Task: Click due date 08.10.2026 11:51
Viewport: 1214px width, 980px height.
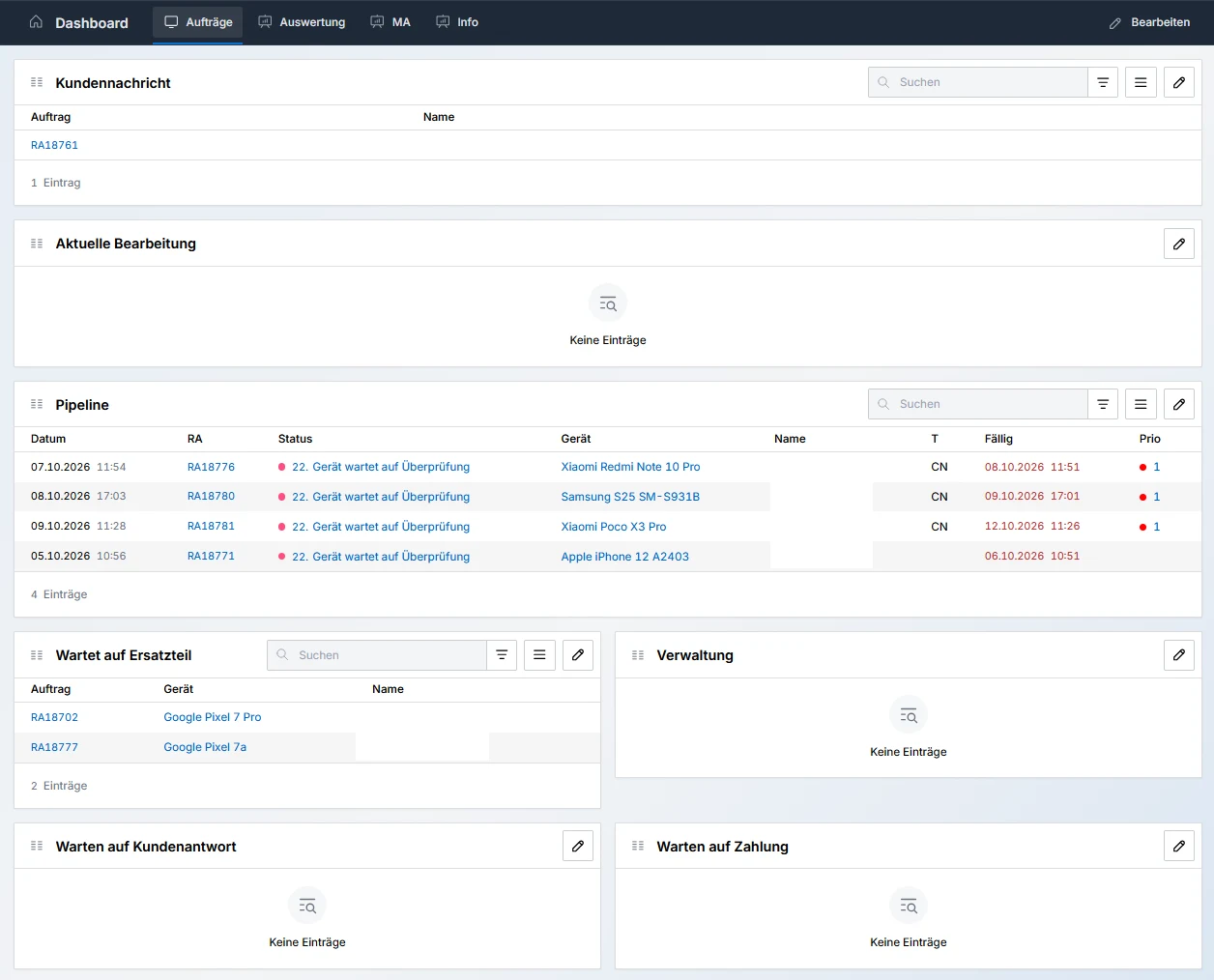Action: (x=1032, y=467)
